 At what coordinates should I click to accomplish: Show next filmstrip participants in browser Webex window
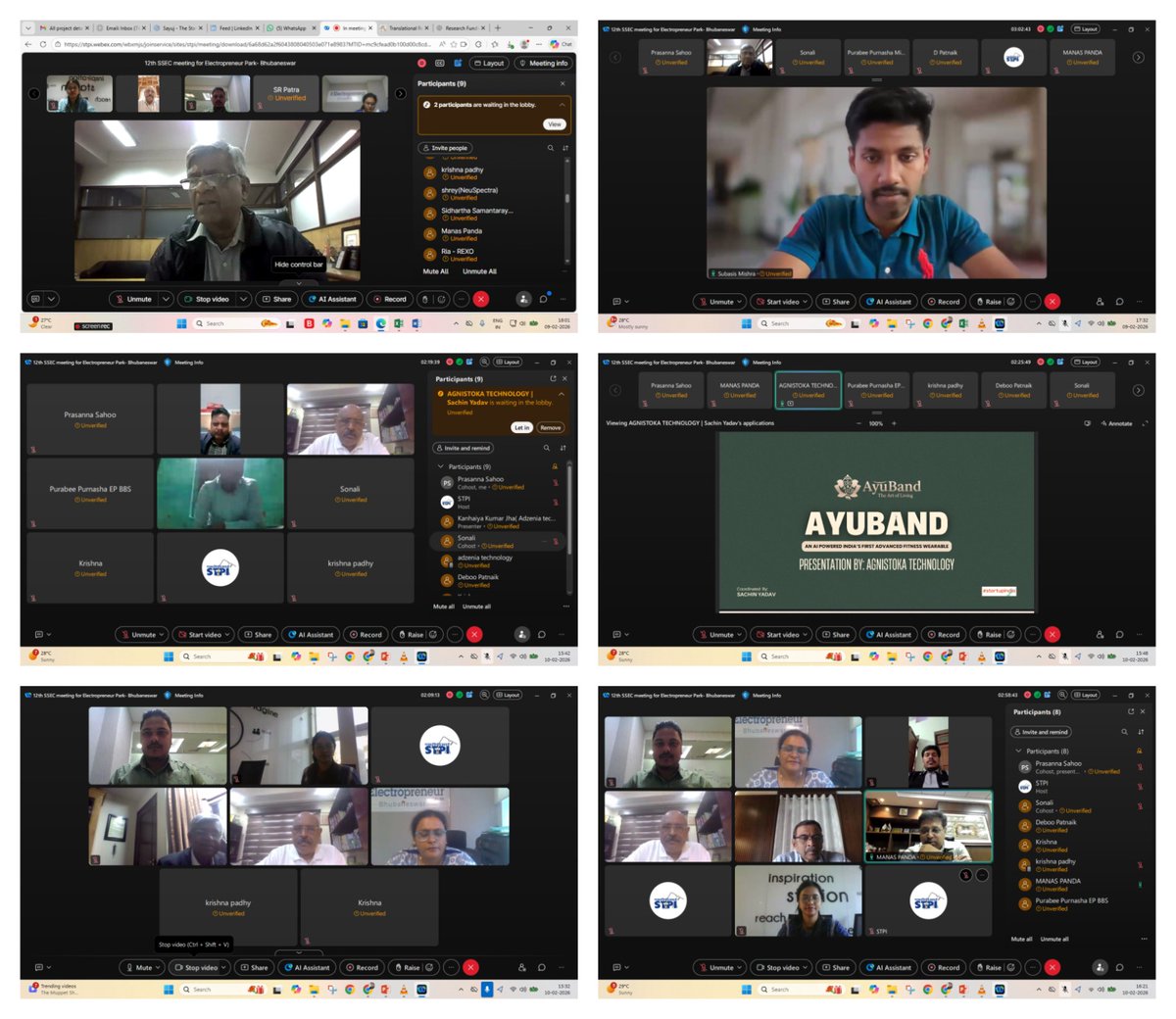(x=400, y=94)
